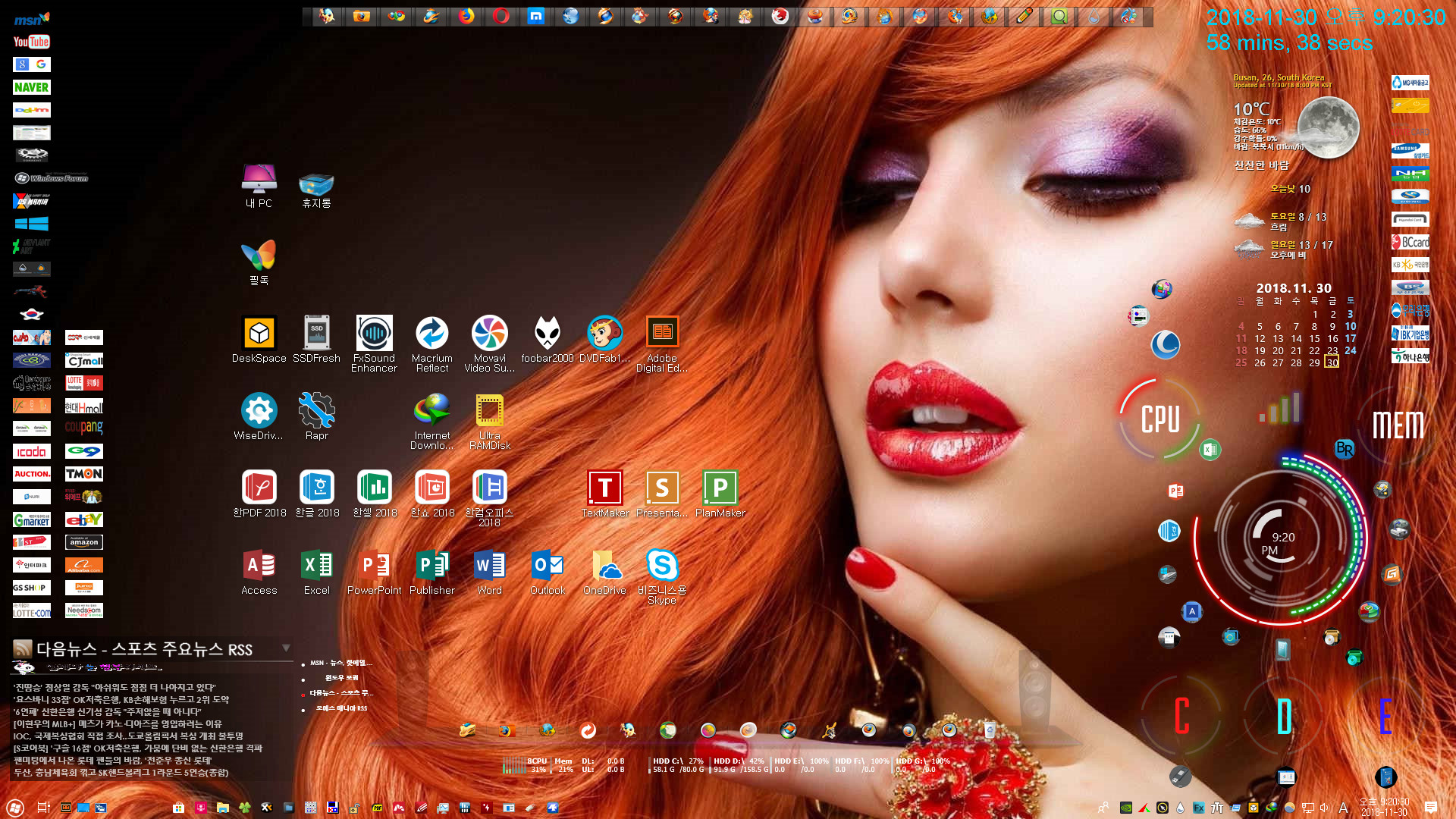Expand the 다음뉴스 RSS feed dropdown arrow
Viewport: 1456px width, 819px height.
click(286, 648)
